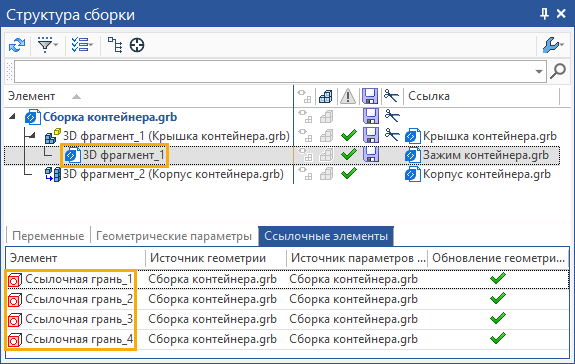Expand the search field dropdown arrow
Image resolution: width=575 pixels, height=364 pixels.
coord(539,71)
